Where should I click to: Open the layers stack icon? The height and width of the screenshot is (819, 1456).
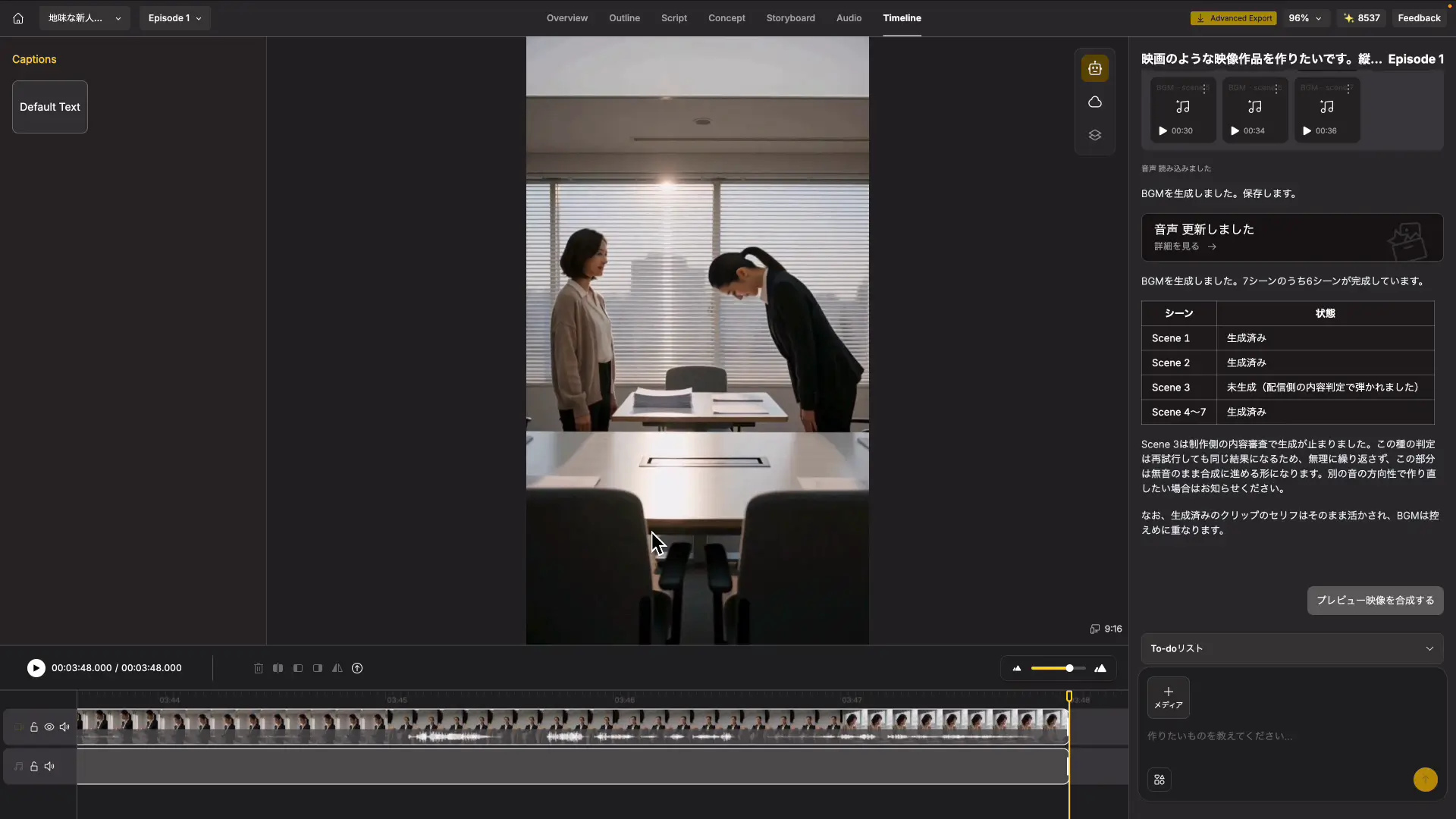tap(1094, 135)
